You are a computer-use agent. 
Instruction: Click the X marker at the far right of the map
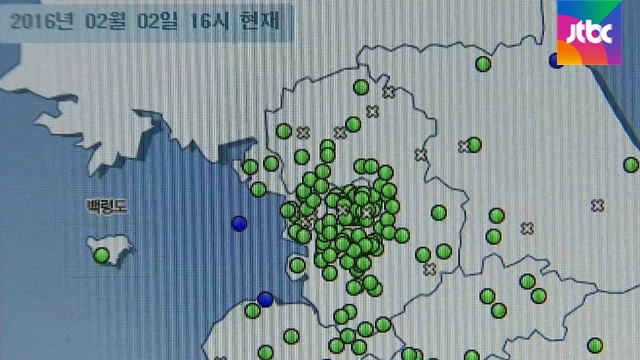coord(598,205)
